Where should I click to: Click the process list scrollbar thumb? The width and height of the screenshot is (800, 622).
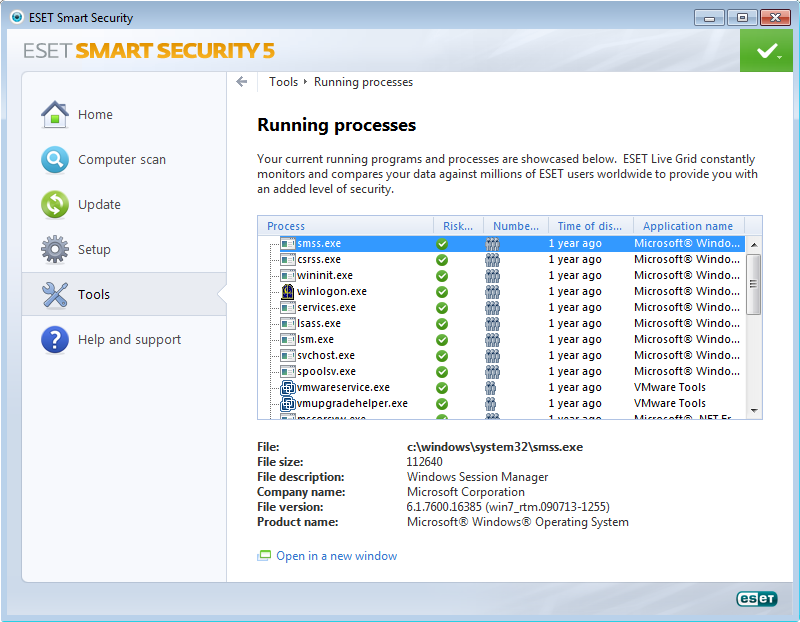tap(754, 284)
